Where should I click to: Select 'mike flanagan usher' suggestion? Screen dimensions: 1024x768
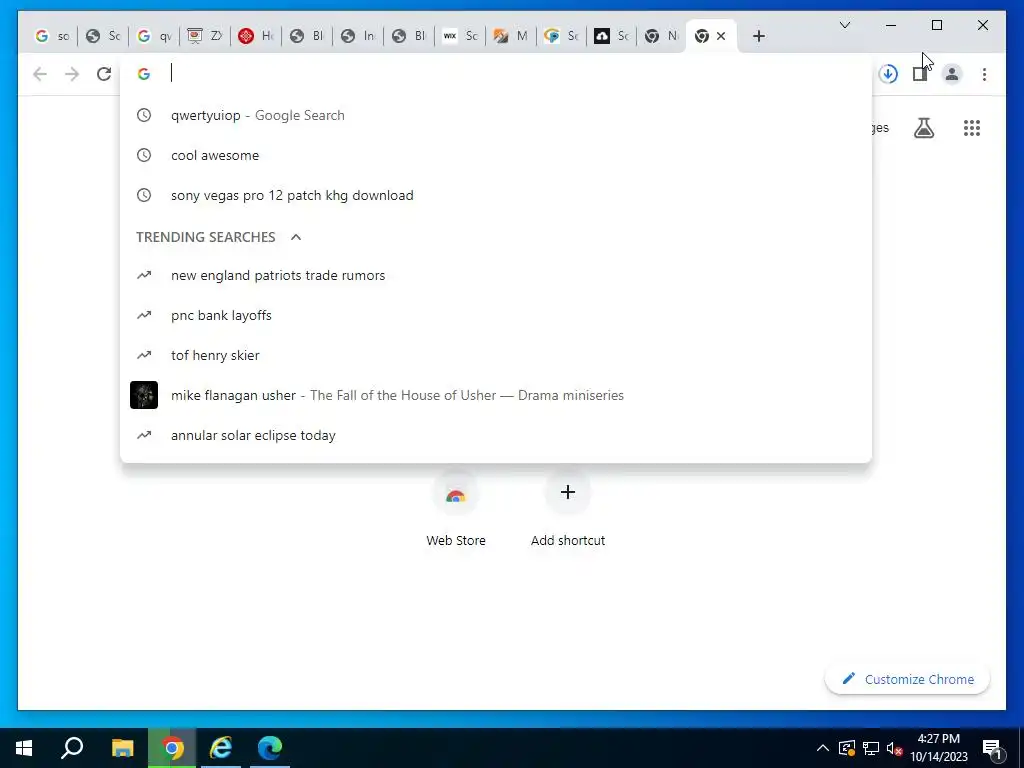point(496,395)
